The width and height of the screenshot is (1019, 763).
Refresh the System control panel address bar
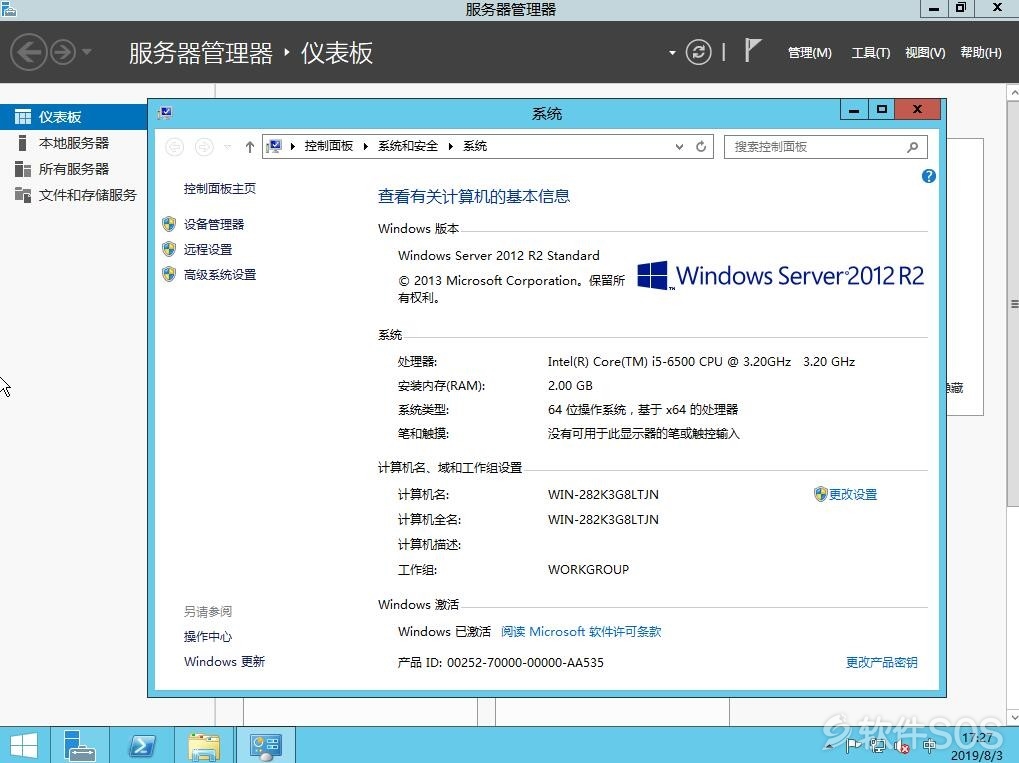click(x=701, y=147)
